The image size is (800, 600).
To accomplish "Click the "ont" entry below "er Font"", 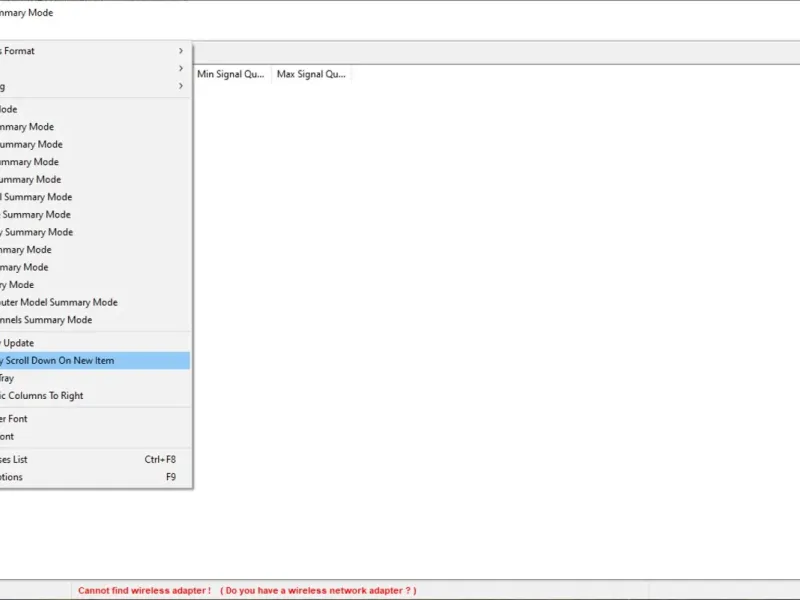I will (95, 437).
